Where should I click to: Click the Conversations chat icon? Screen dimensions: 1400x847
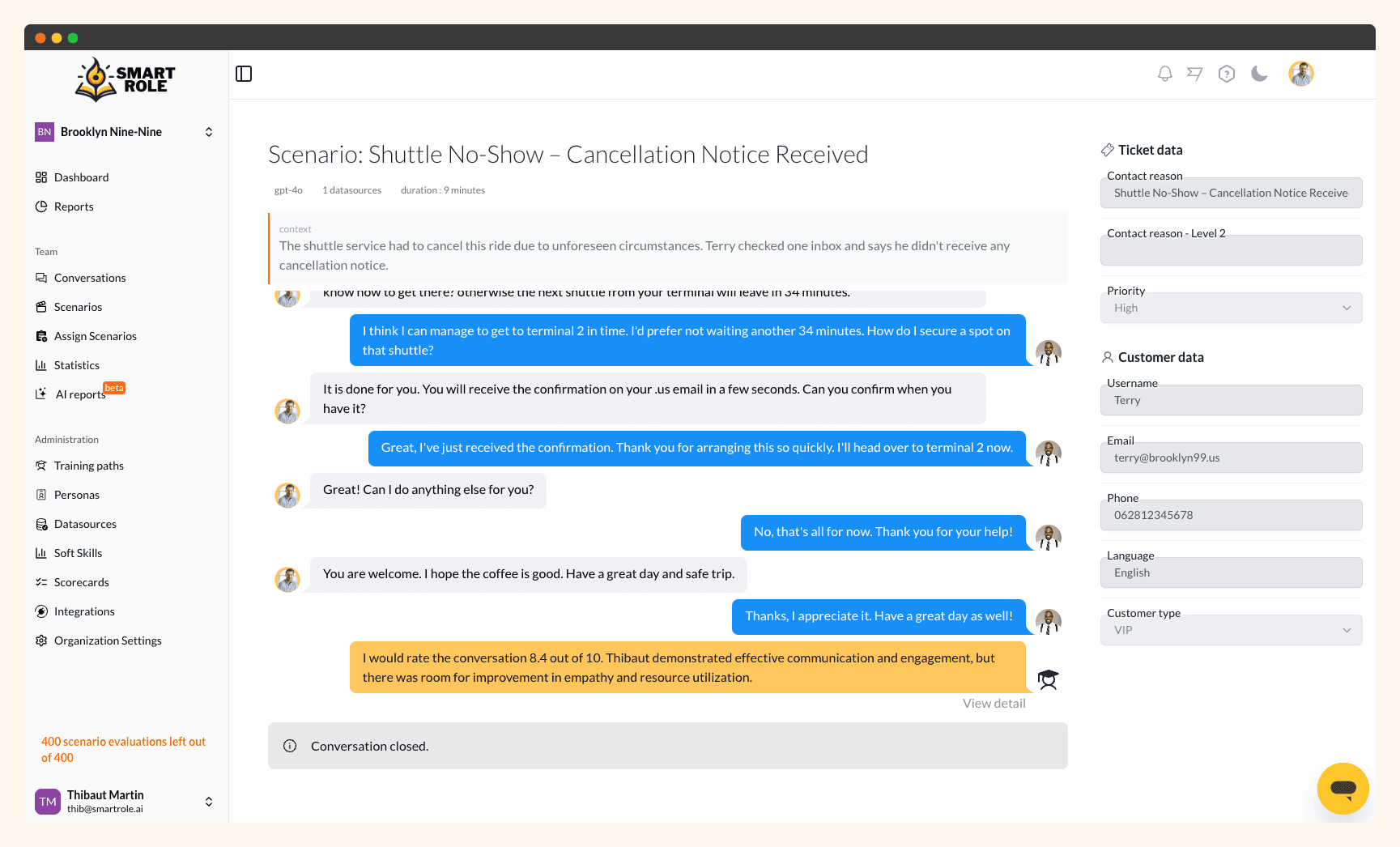41,278
